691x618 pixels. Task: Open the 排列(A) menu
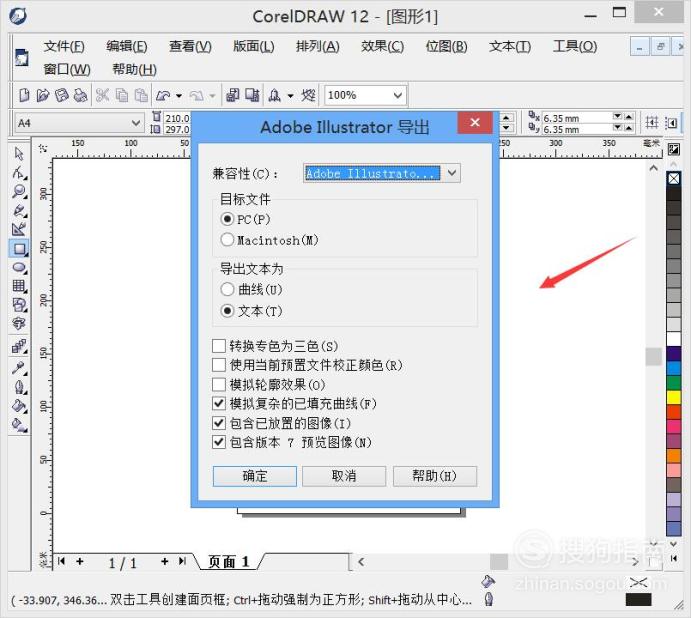pos(318,46)
